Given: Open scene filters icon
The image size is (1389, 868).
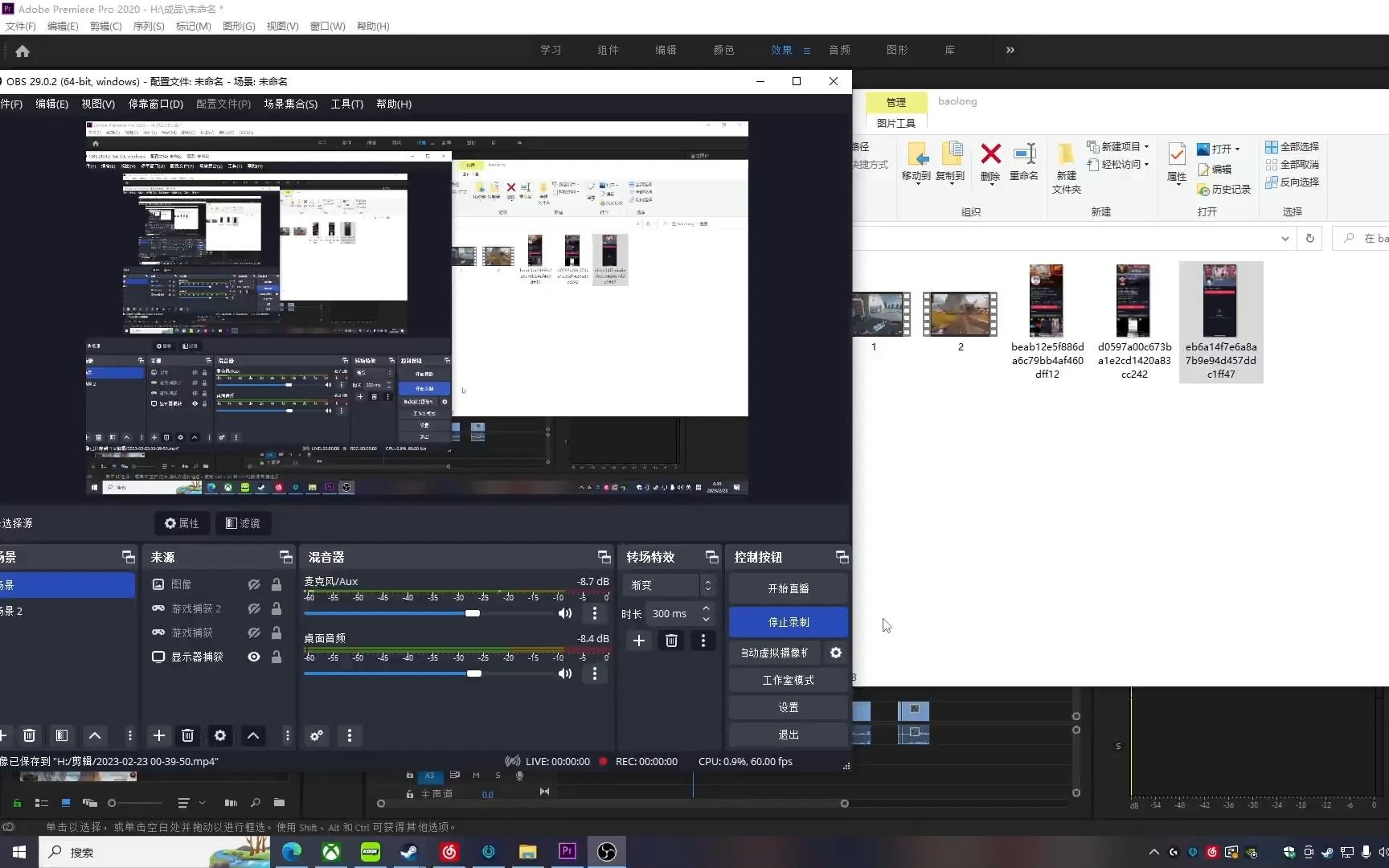Looking at the screenshot, I should (61, 735).
